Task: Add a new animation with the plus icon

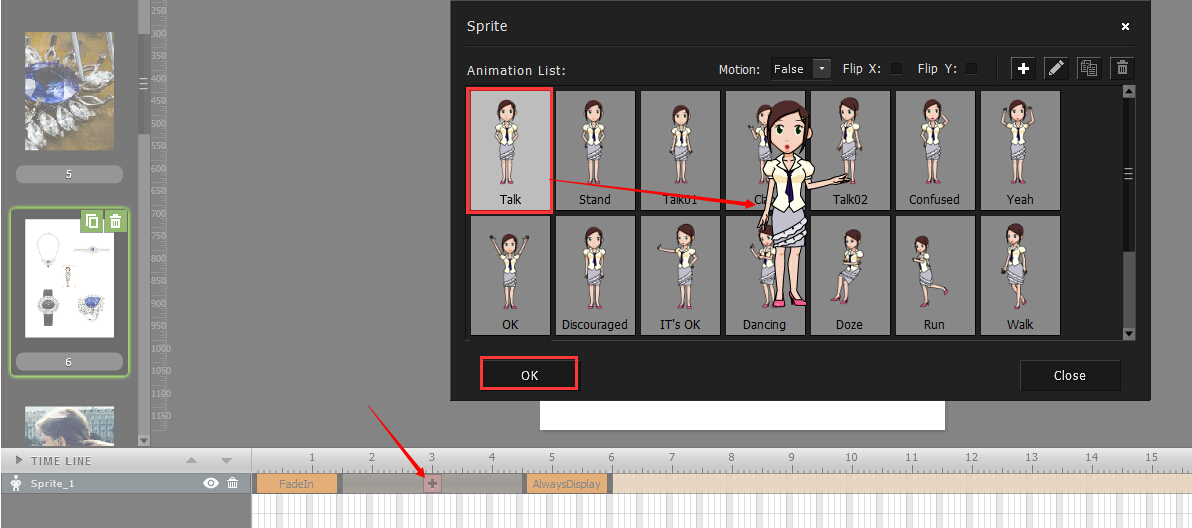Action: [x=1023, y=68]
